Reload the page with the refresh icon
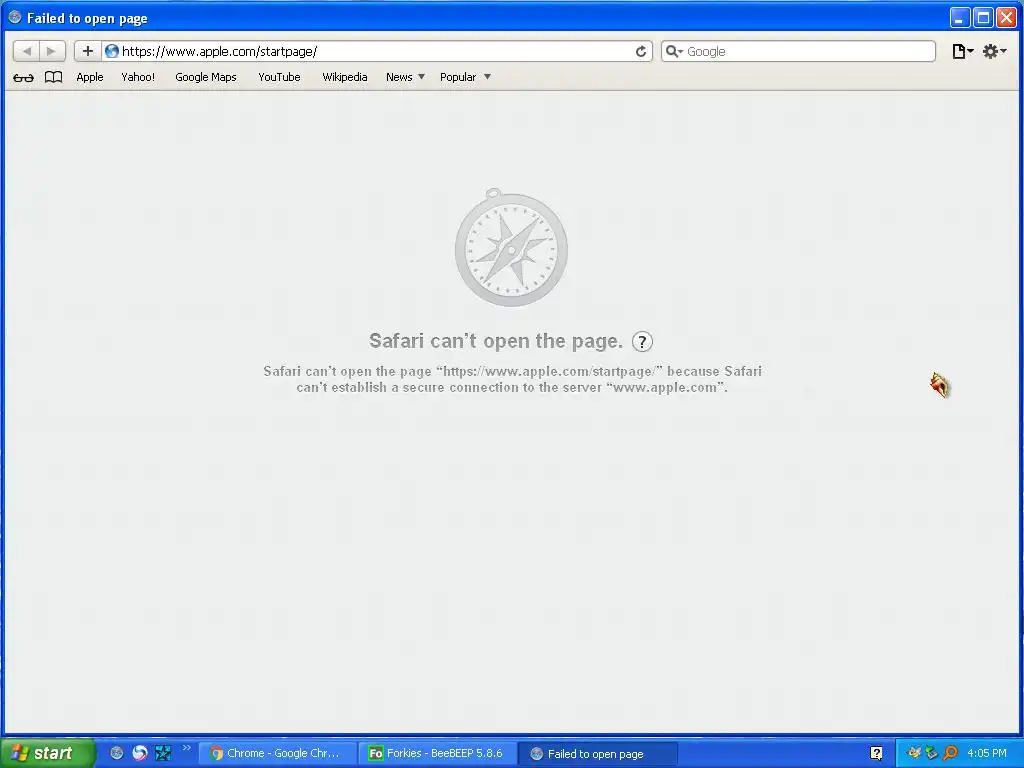The image size is (1024, 768). tap(641, 52)
